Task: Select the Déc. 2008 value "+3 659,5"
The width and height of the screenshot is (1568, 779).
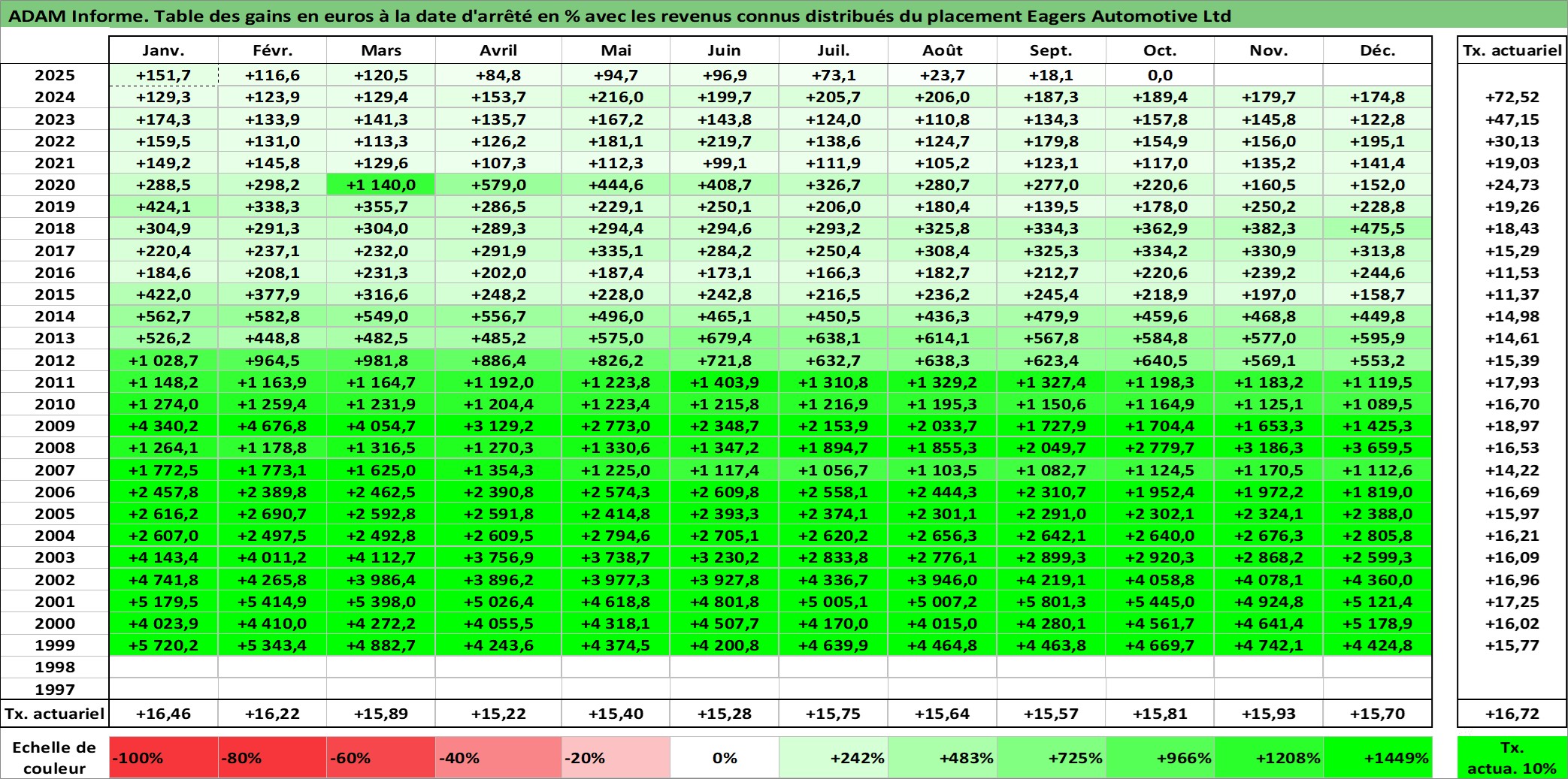Action: (1377, 448)
